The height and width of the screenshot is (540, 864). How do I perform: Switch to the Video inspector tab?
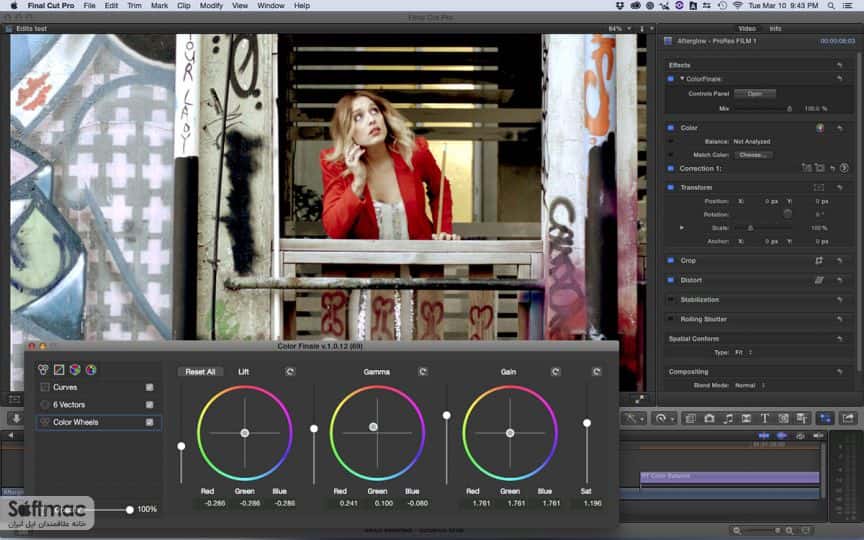tap(747, 28)
